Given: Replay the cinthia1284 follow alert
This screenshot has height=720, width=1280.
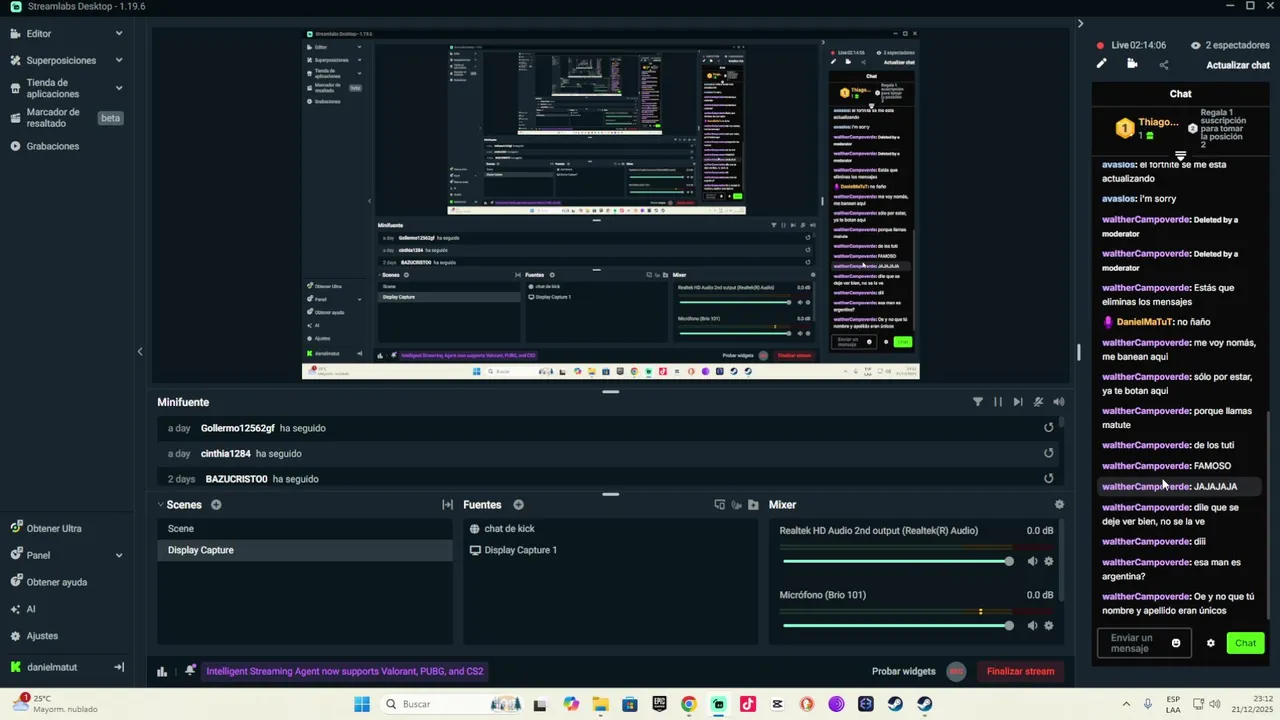Looking at the screenshot, I should click(1049, 453).
